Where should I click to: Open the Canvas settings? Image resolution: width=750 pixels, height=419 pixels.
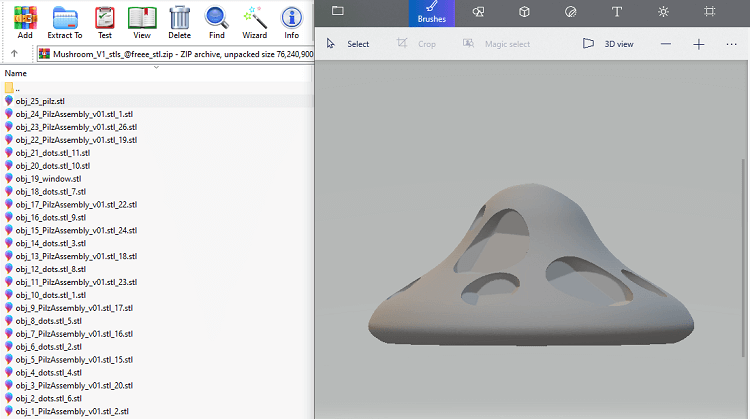pos(709,12)
